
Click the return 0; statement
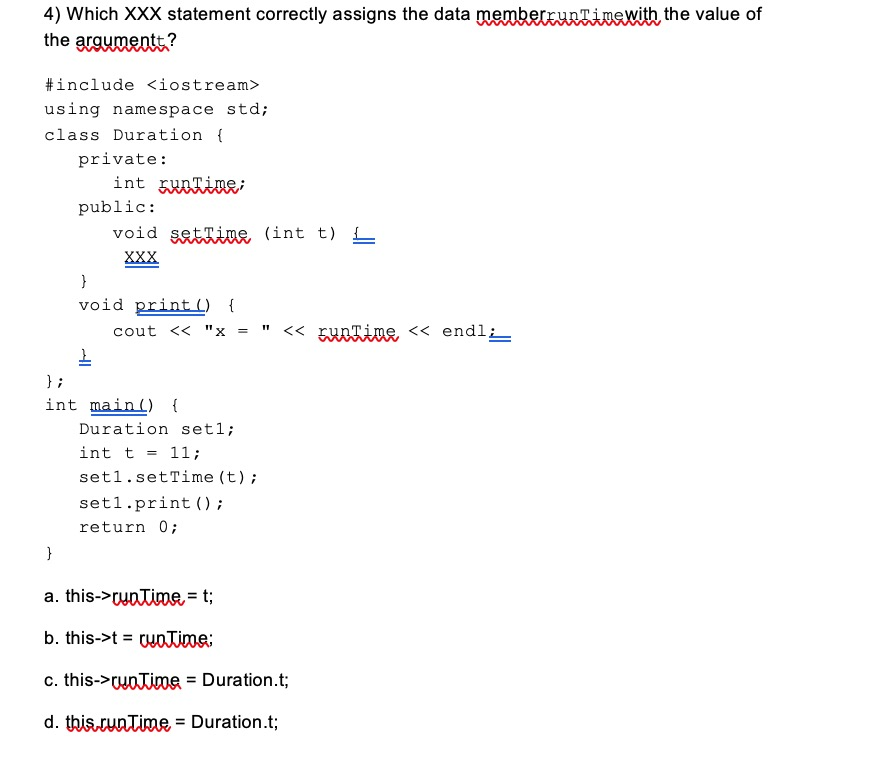[128, 527]
